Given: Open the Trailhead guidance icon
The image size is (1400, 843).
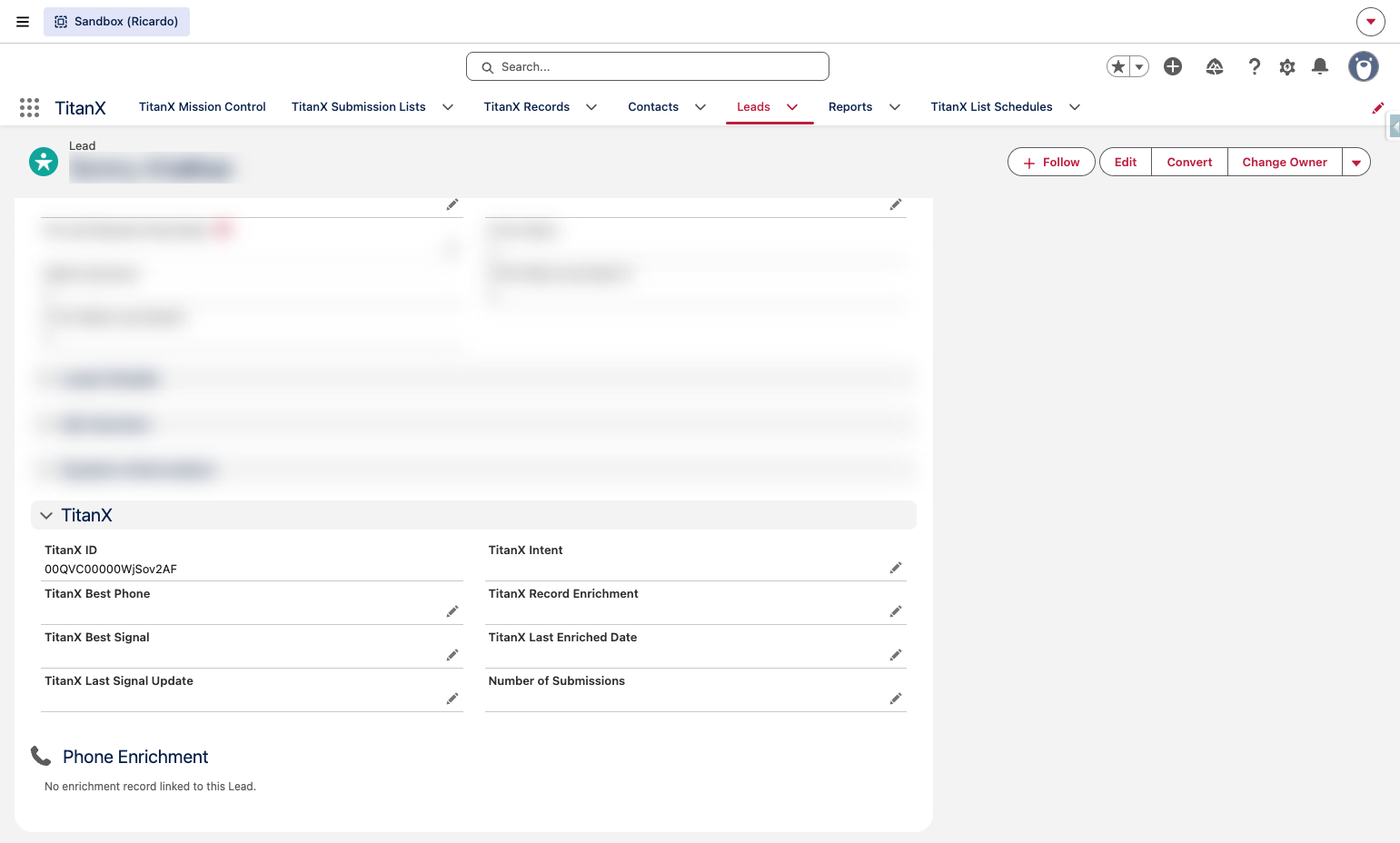Looking at the screenshot, I should click(1215, 66).
